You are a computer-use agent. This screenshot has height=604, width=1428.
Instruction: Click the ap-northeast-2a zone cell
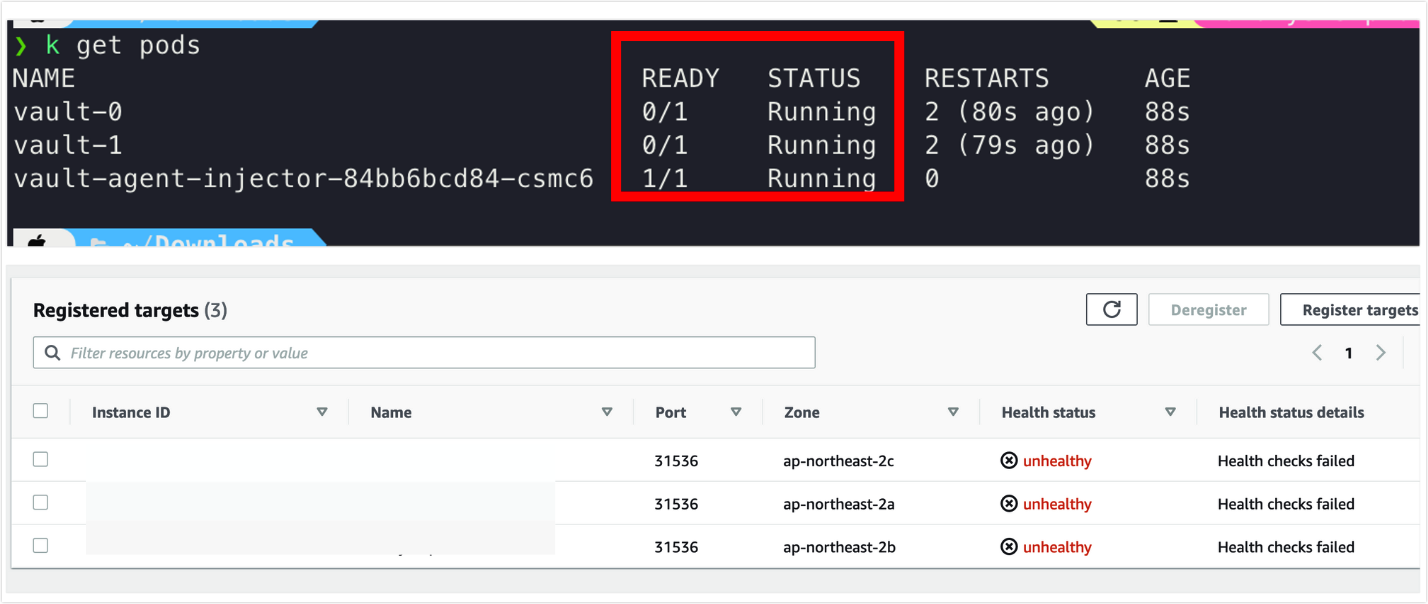(x=838, y=504)
